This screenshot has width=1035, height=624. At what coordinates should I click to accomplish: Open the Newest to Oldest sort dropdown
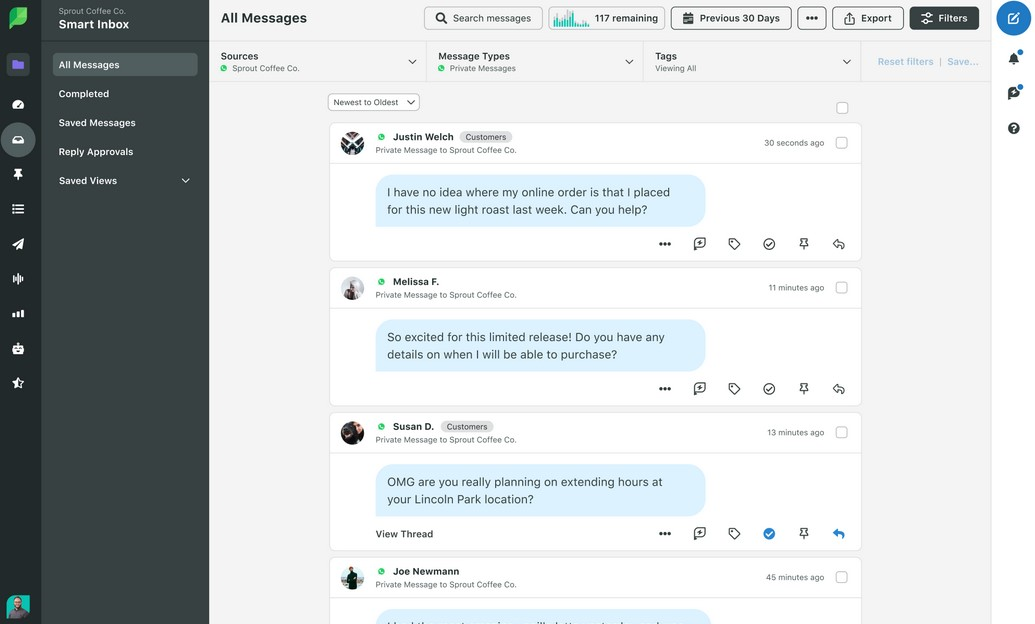pyautogui.click(x=374, y=102)
